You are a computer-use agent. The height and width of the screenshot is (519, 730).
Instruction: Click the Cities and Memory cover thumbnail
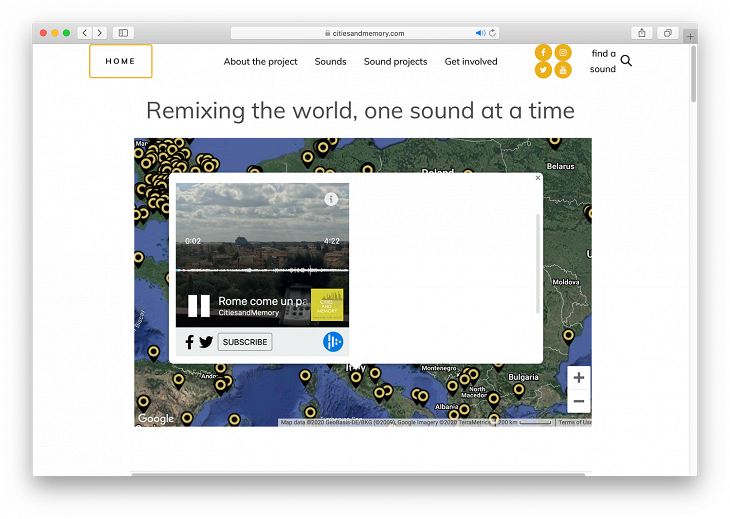pos(327,305)
